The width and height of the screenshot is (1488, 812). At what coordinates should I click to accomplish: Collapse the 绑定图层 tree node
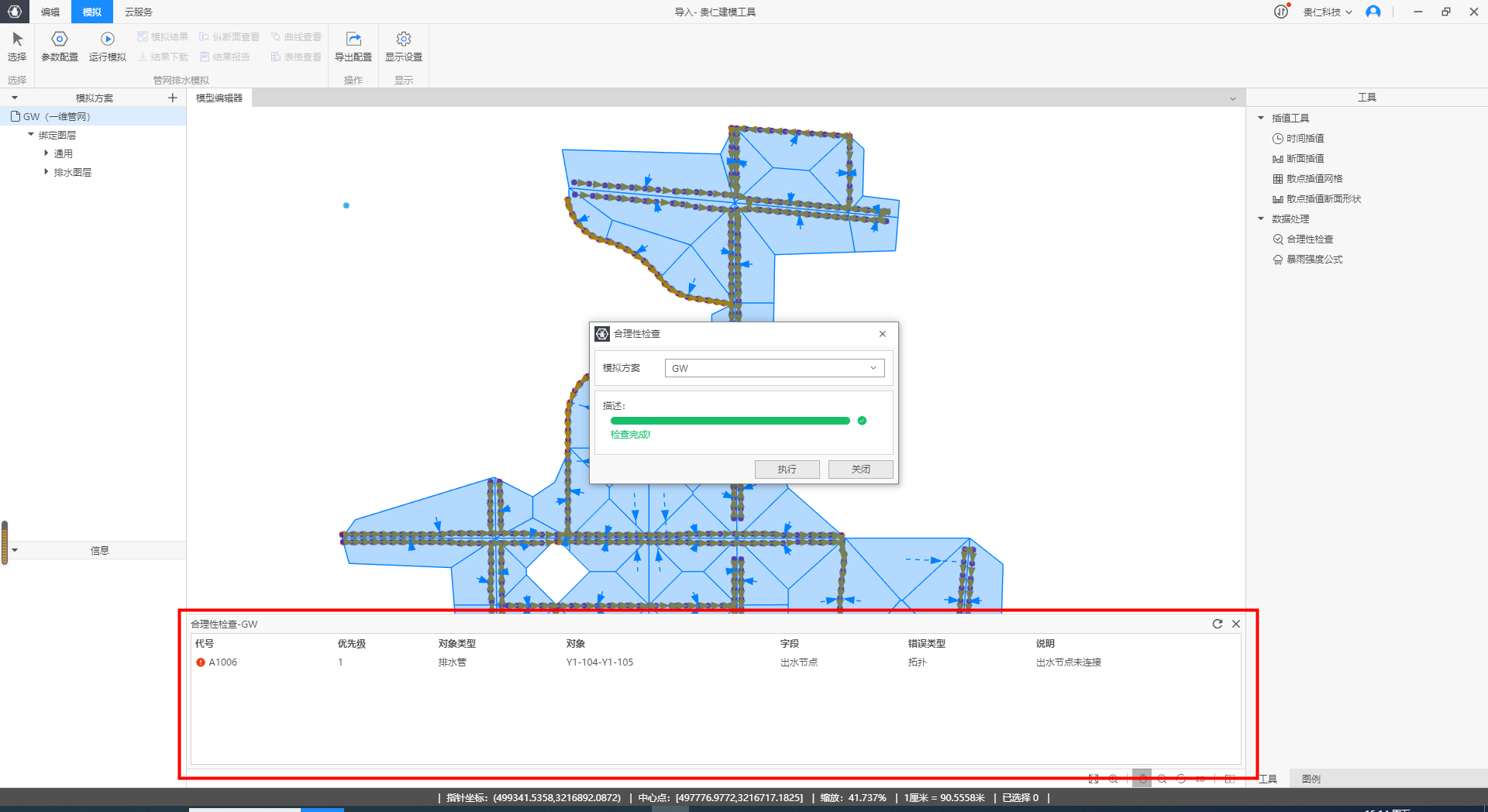[x=31, y=135]
